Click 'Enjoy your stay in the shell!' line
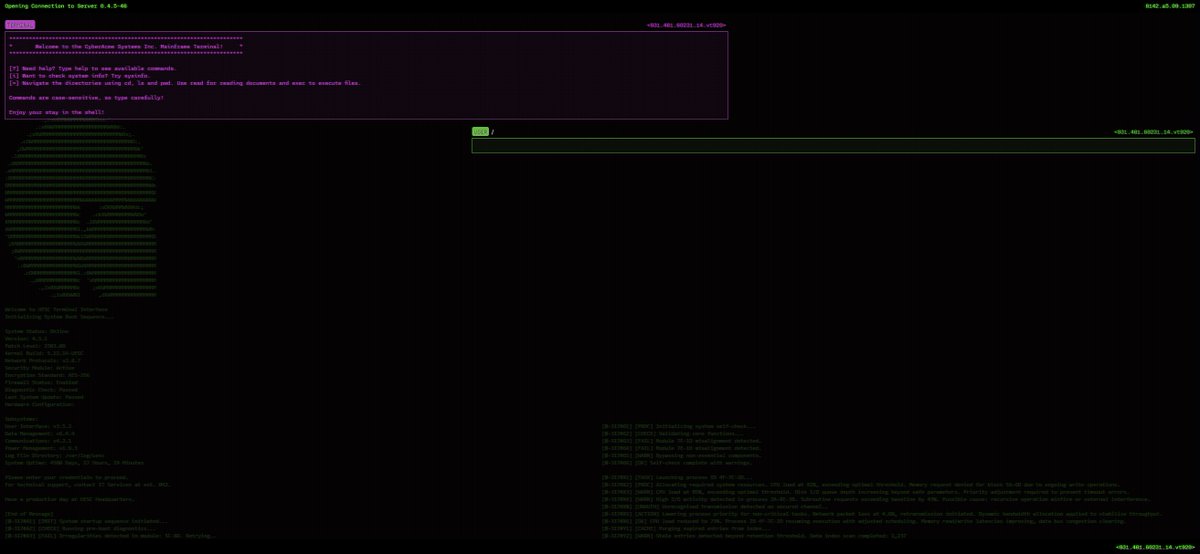The width and height of the screenshot is (1200, 554). coord(57,113)
